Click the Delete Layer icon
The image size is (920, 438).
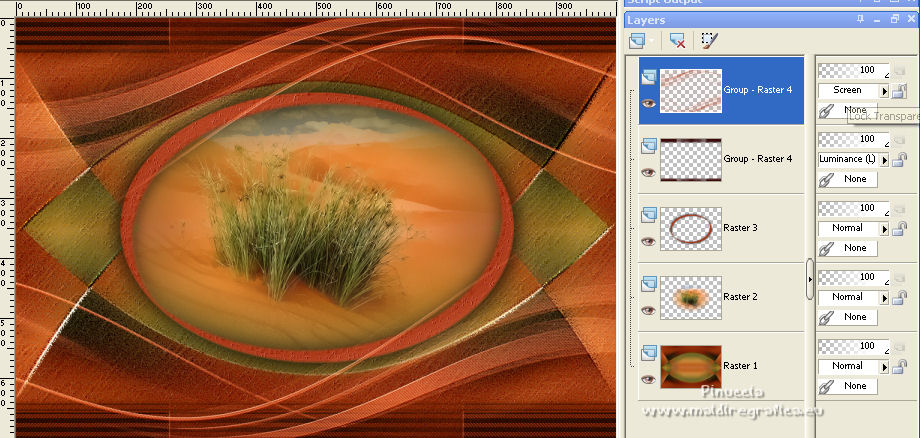[677, 40]
